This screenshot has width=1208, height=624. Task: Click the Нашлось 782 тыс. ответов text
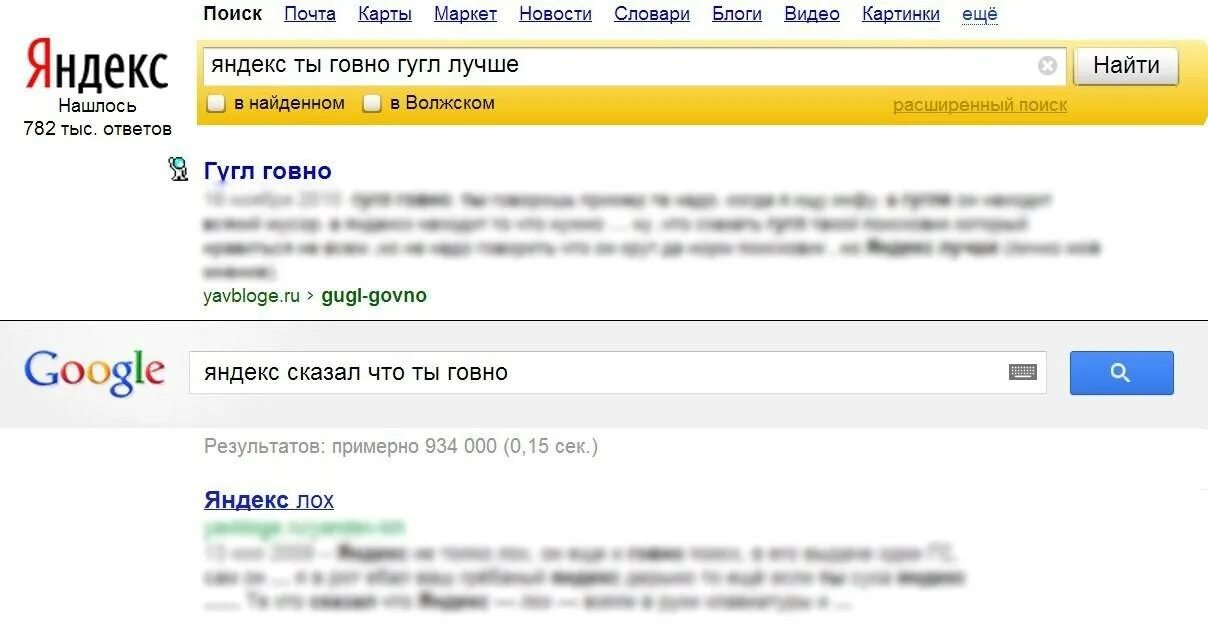(97, 117)
